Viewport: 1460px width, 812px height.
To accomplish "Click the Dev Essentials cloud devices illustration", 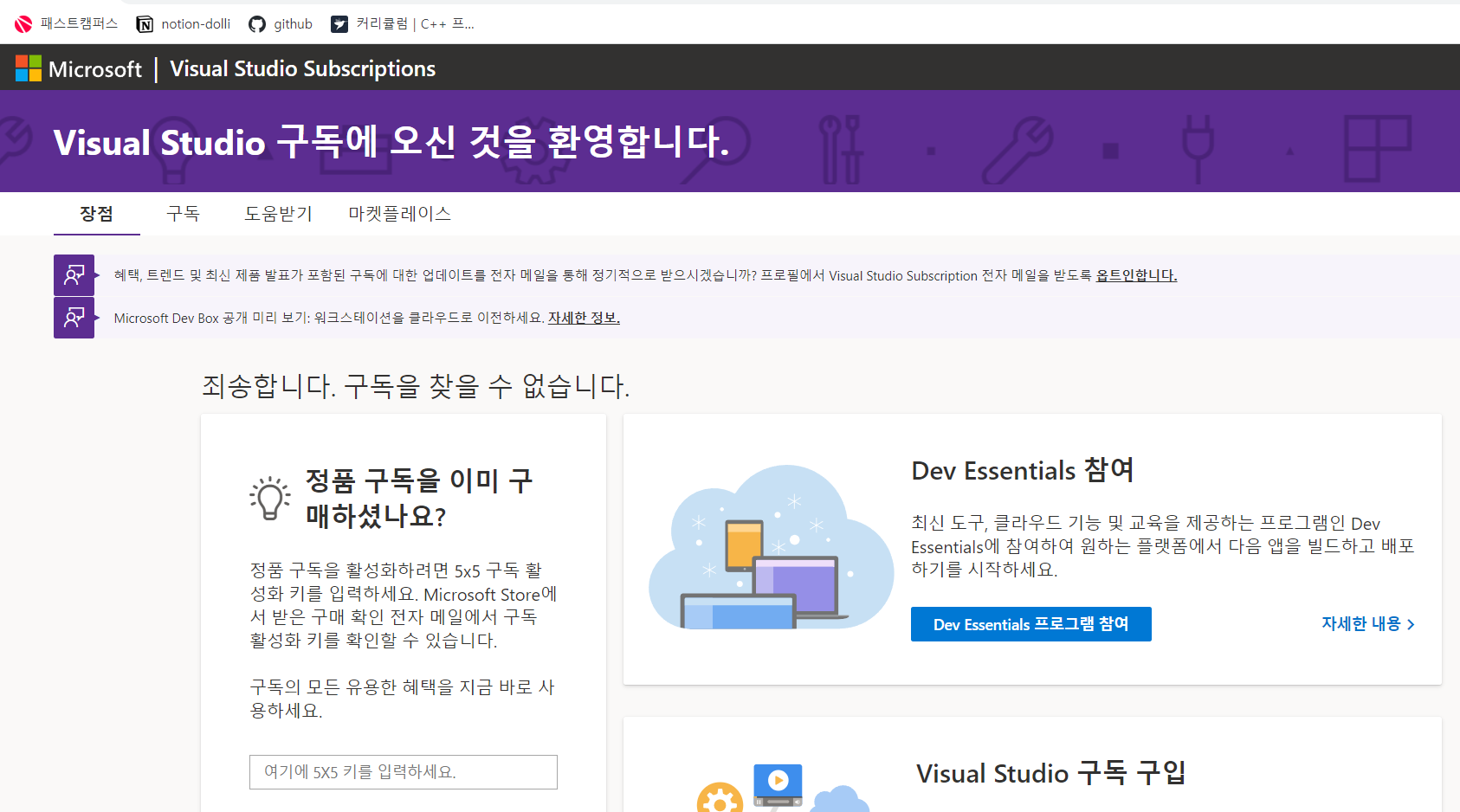I will [771, 547].
